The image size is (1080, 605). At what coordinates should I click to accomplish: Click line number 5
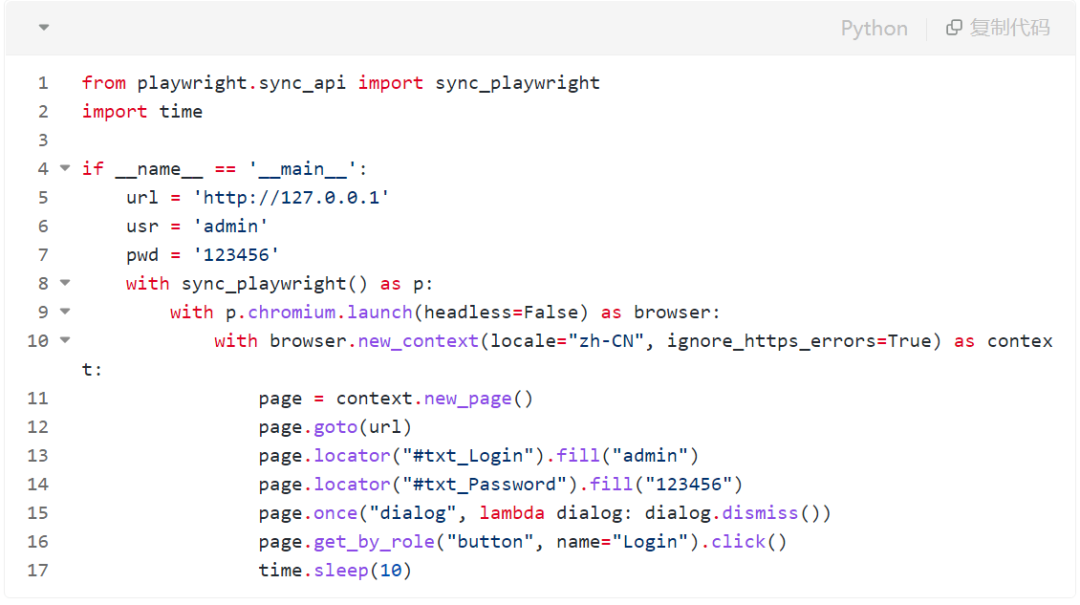43,198
